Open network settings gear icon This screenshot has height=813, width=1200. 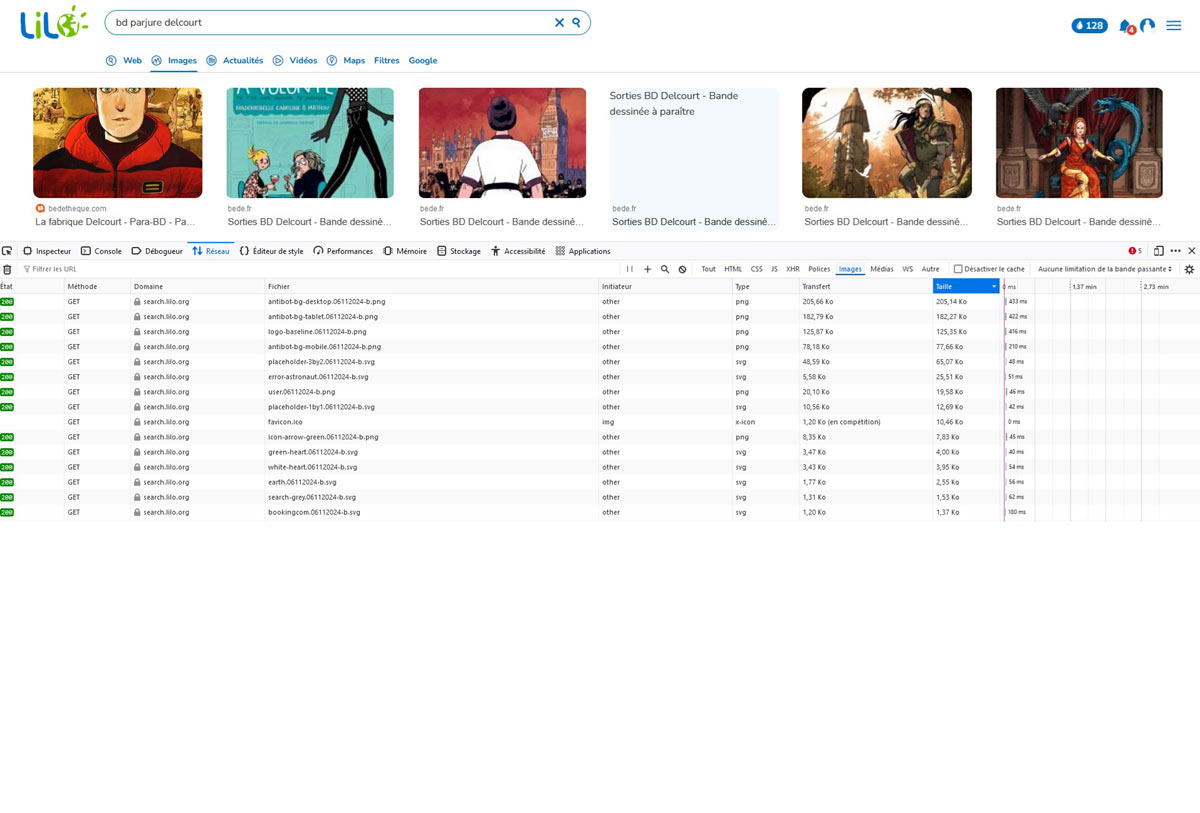click(1189, 269)
